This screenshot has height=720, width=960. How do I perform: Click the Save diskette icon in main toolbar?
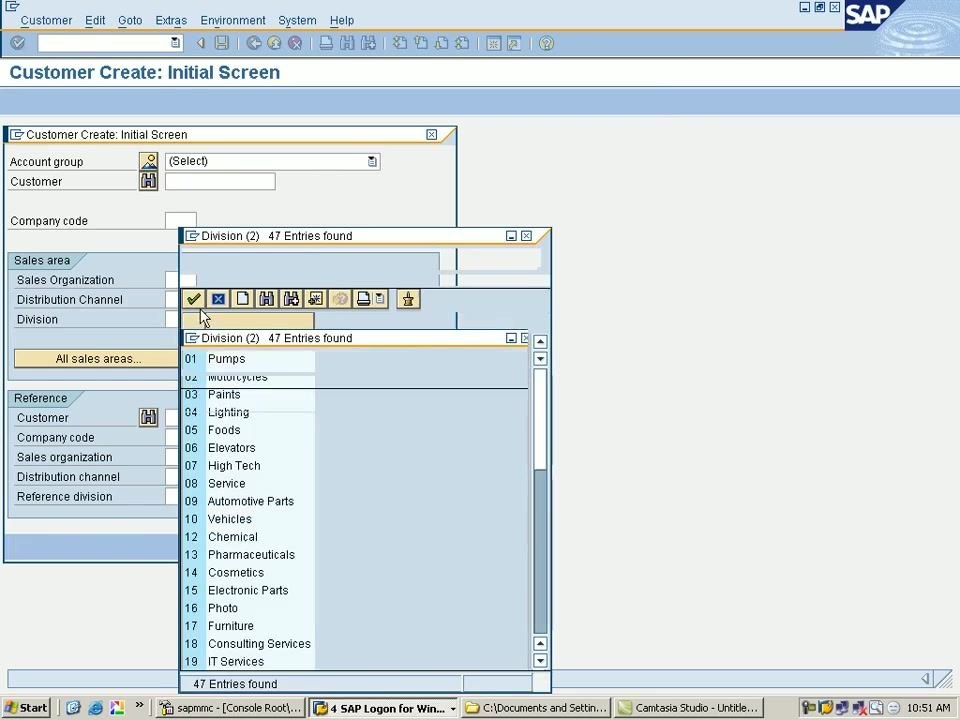222,43
